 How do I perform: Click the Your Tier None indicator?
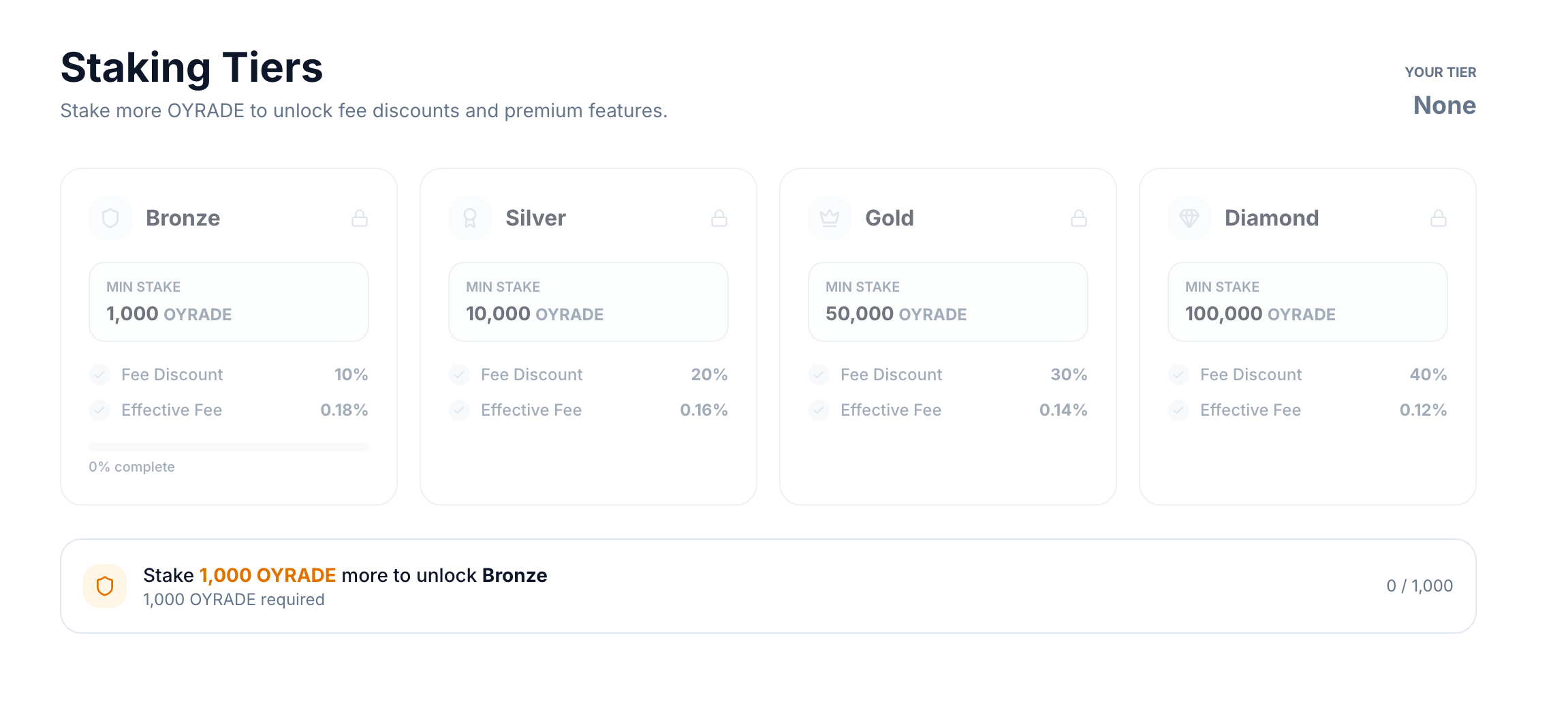(1443, 105)
